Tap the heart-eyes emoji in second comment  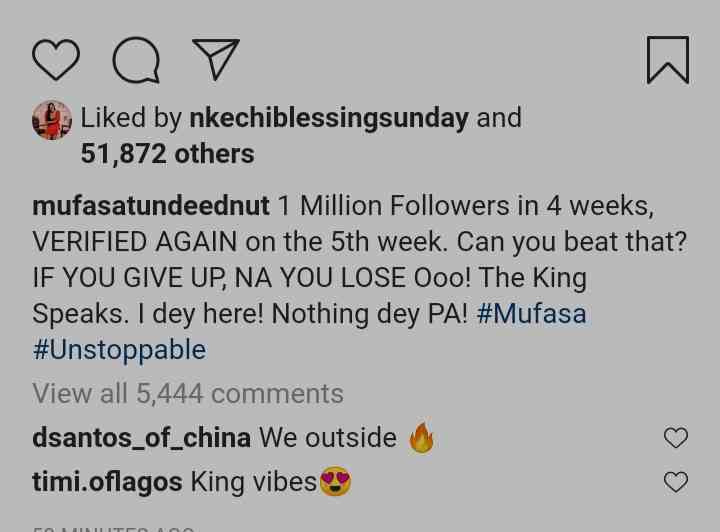pos(336,482)
